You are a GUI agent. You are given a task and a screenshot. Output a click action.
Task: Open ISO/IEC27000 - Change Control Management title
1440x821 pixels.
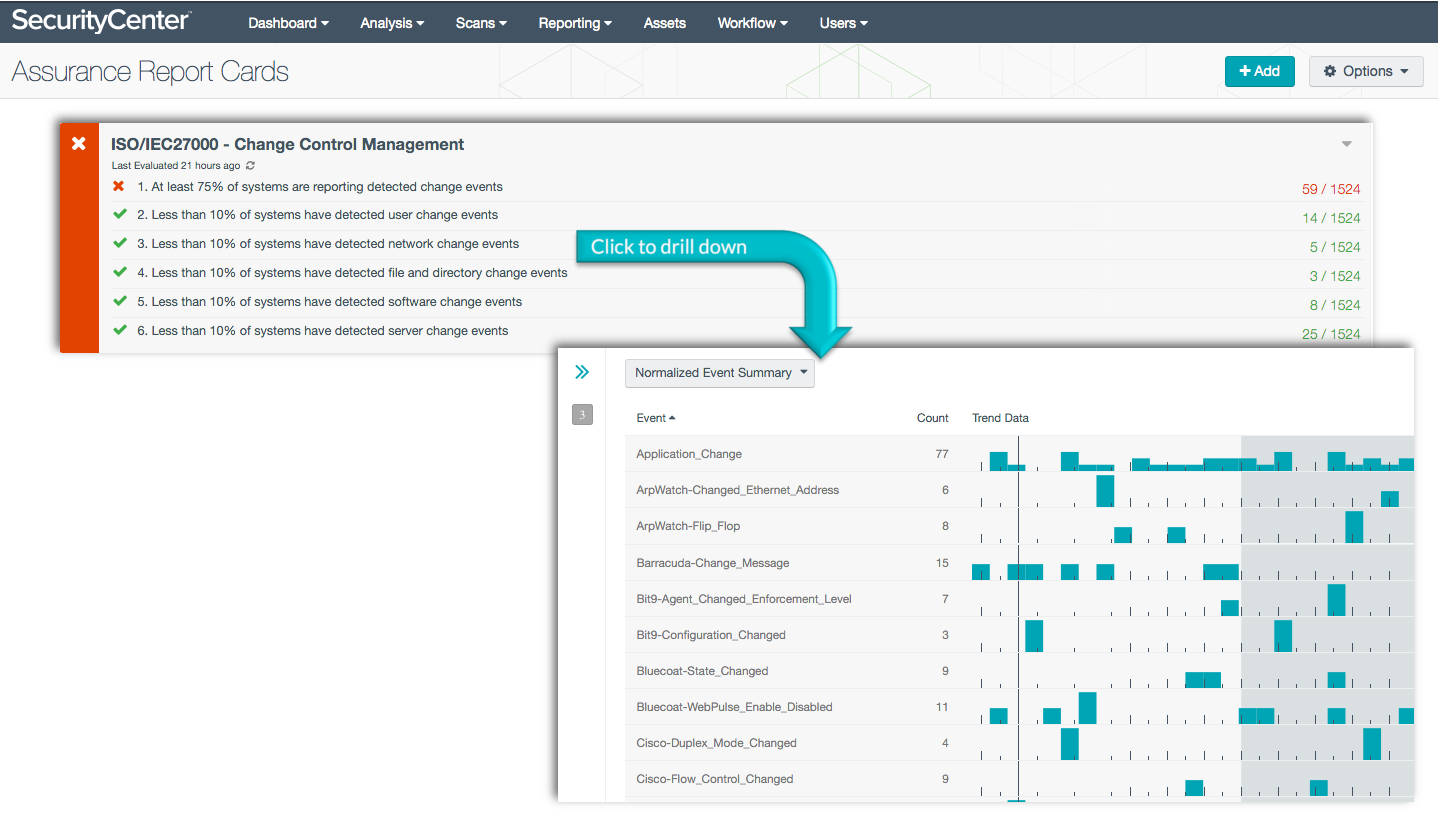(288, 144)
